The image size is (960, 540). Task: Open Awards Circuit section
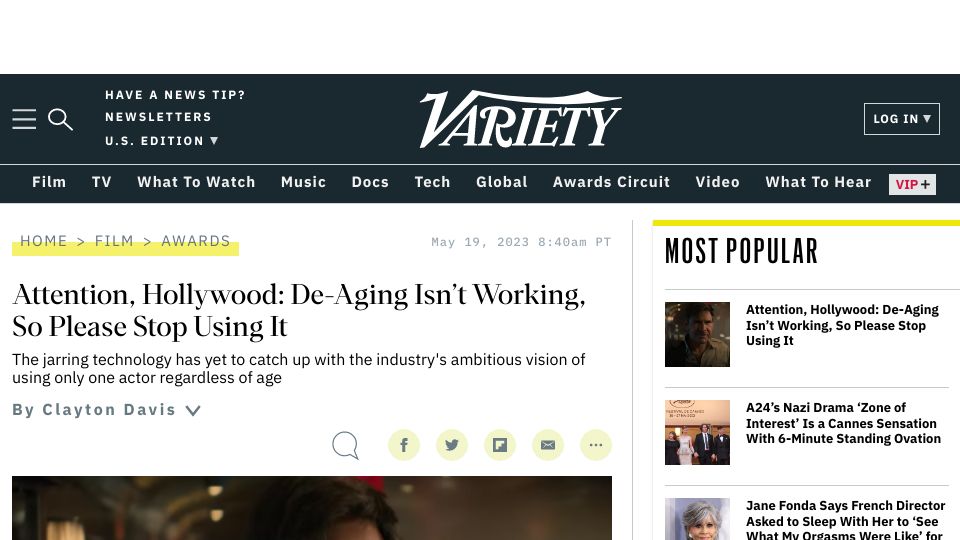click(x=611, y=182)
